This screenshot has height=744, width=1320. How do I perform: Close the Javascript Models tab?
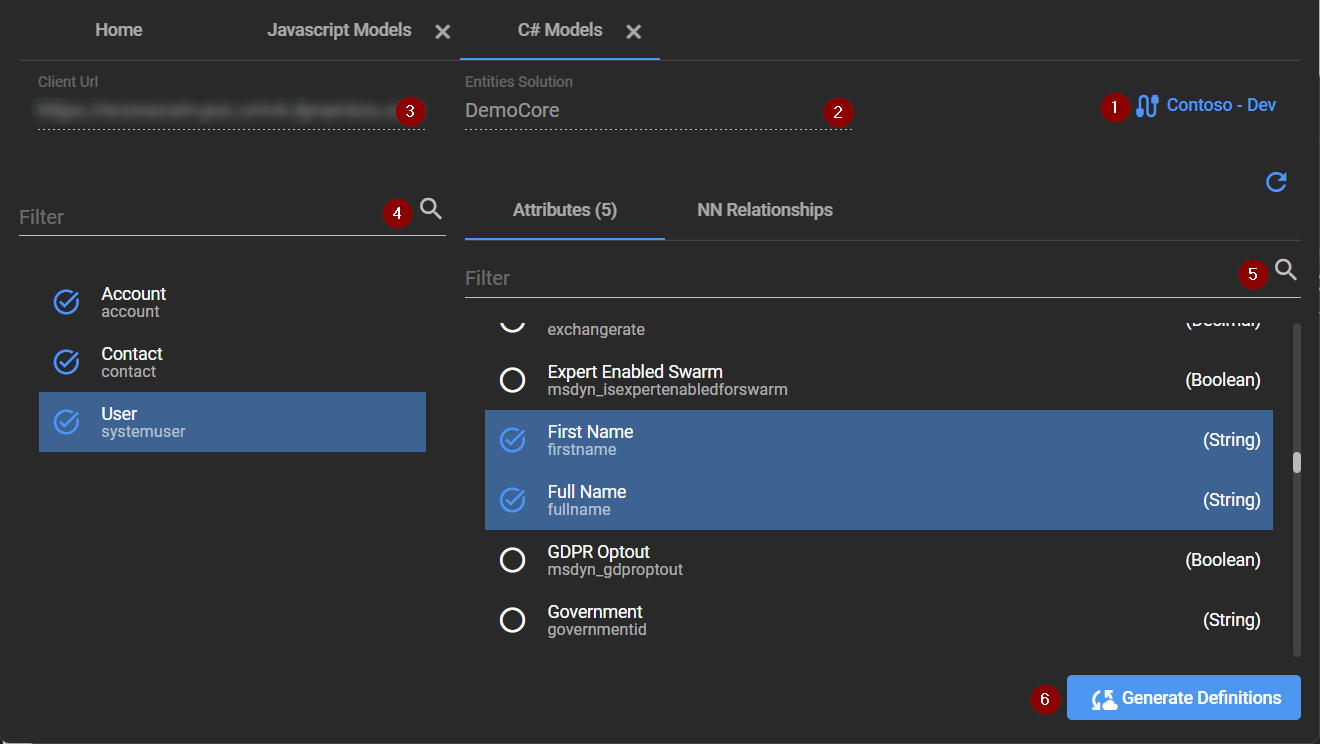click(x=443, y=32)
